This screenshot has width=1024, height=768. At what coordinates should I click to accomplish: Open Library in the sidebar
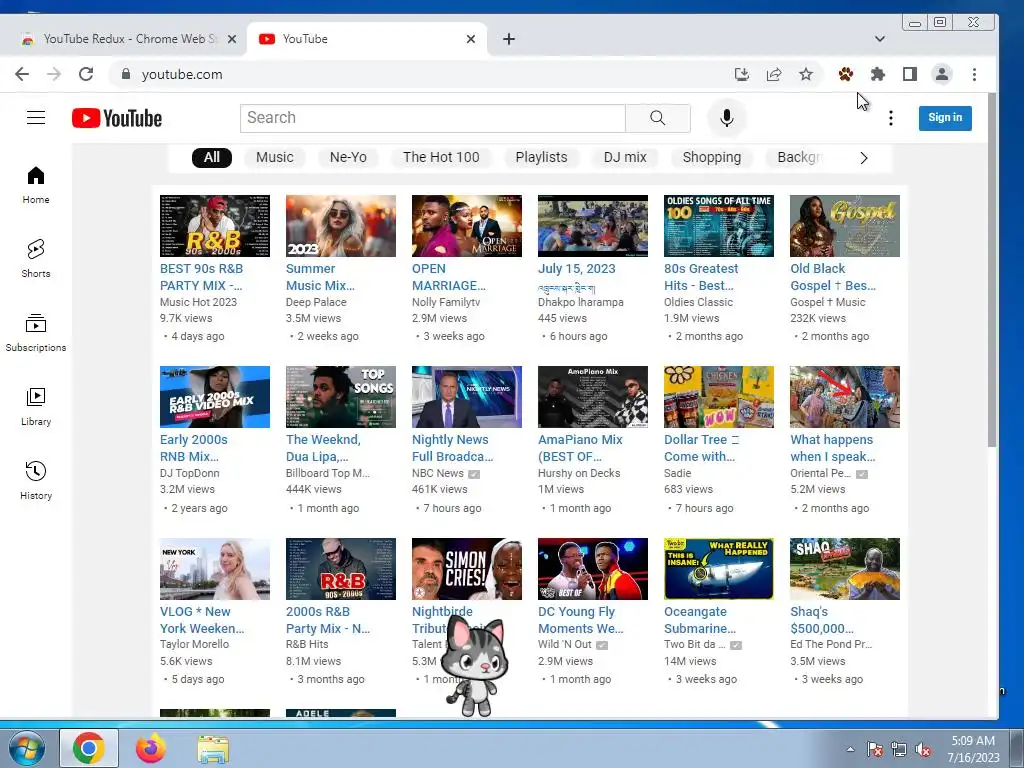tap(36, 408)
